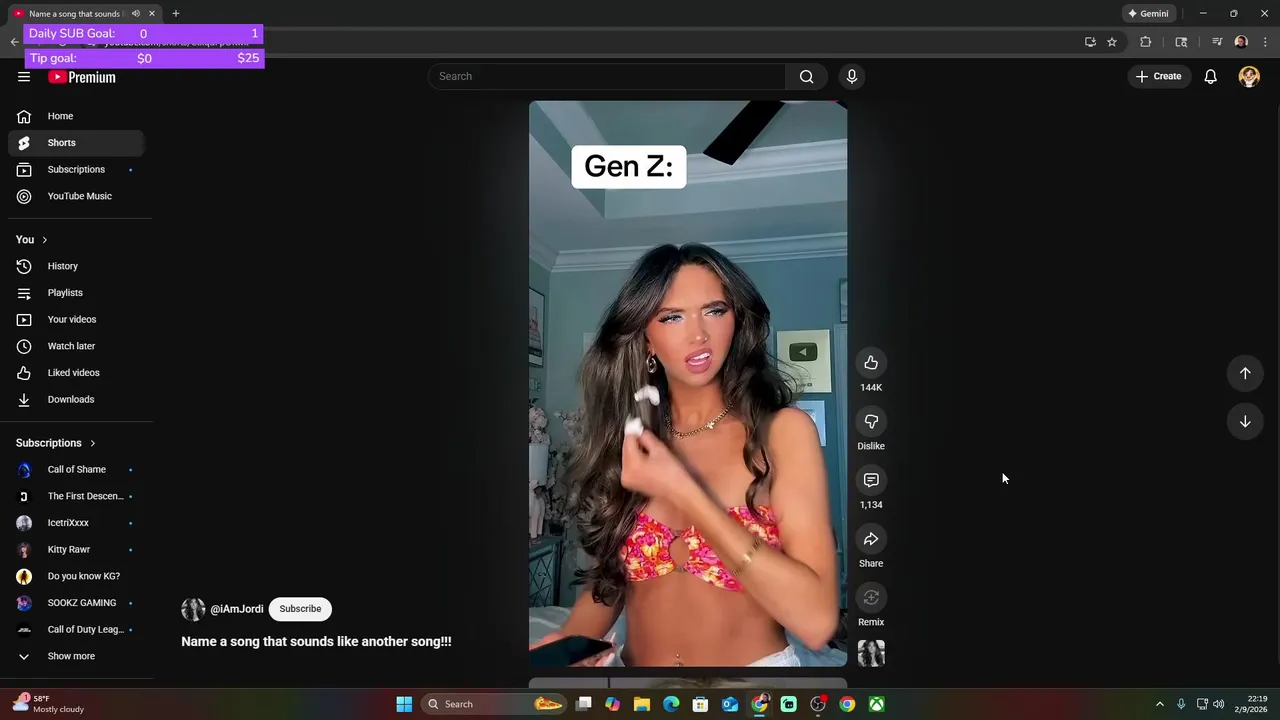Expand Show more subscriptions
This screenshot has height=720, width=1280.
(76, 656)
